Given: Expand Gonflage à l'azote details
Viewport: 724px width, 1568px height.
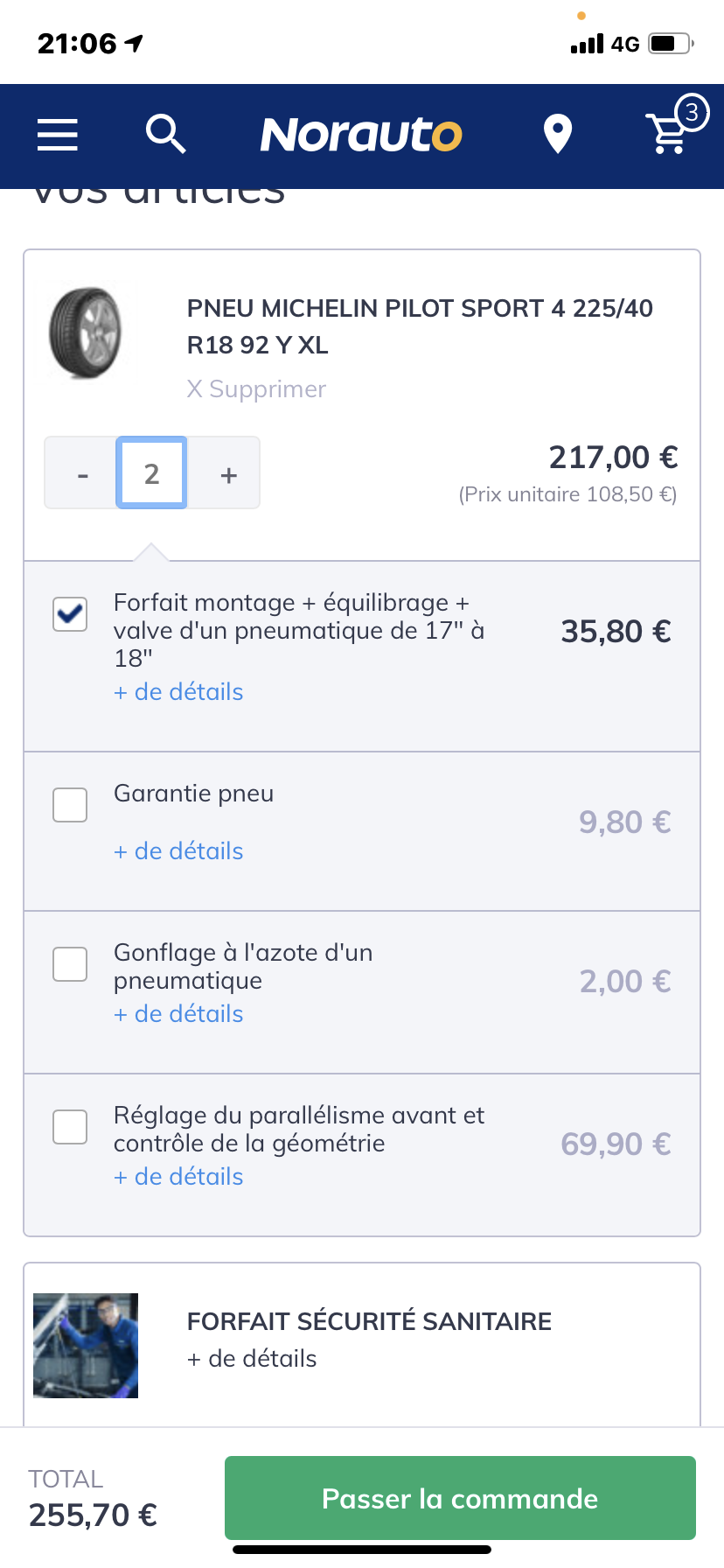Looking at the screenshot, I should coord(178,1014).
